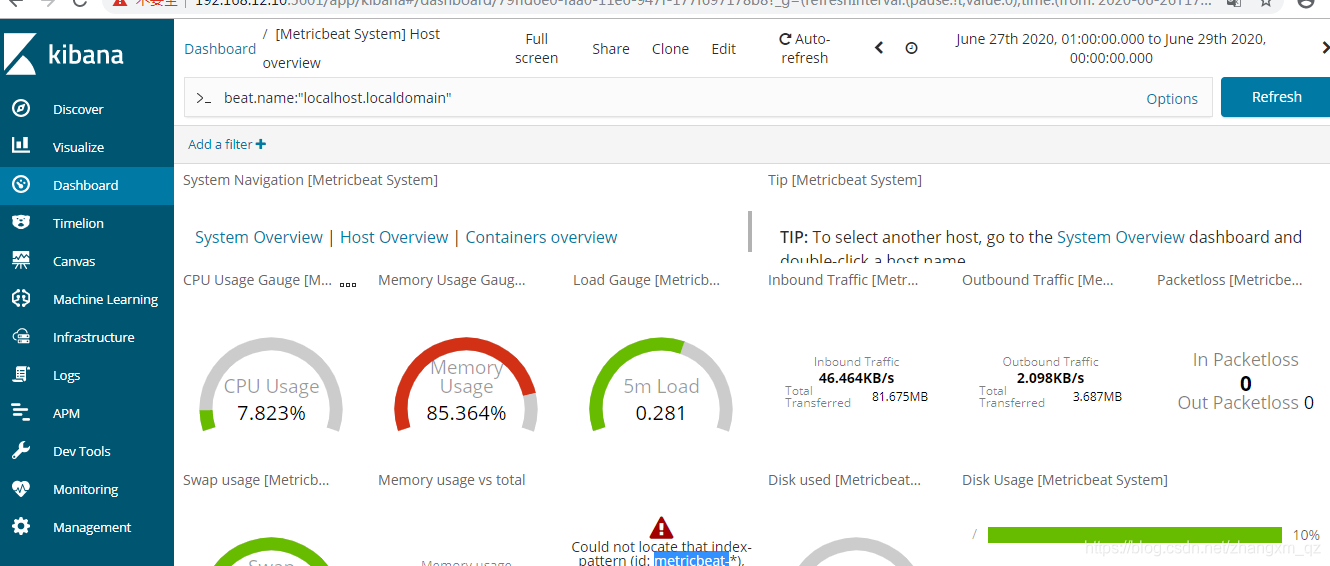The image size is (1330, 566).
Task: Reload the browser page
Action: tap(80, 3)
